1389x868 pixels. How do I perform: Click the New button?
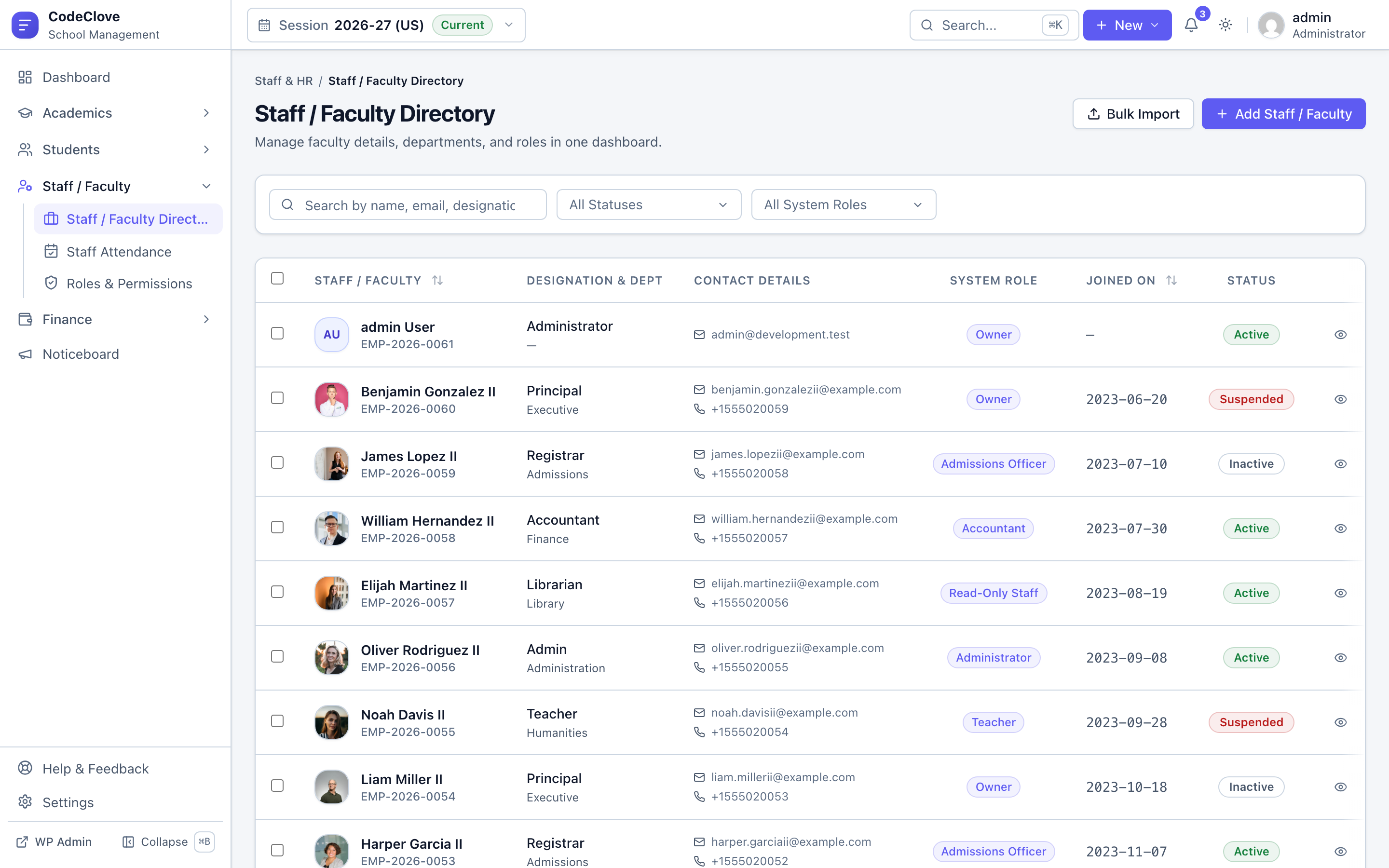click(1127, 25)
